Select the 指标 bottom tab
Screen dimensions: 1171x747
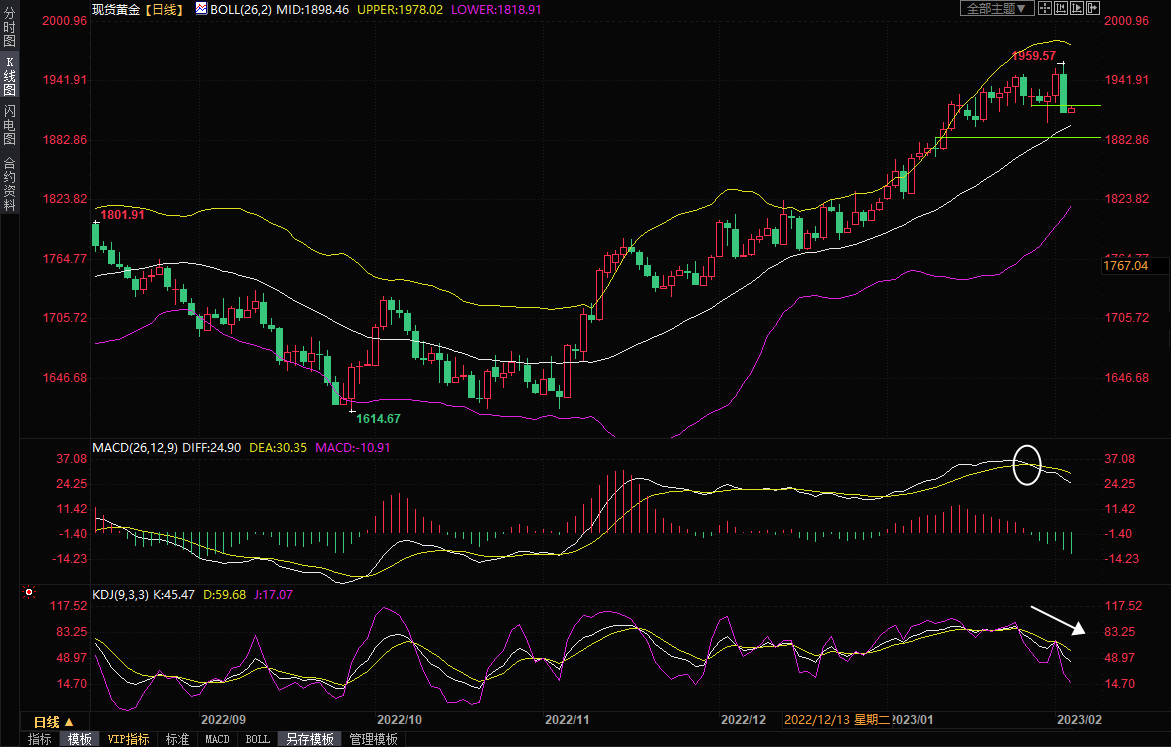coord(40,739)
